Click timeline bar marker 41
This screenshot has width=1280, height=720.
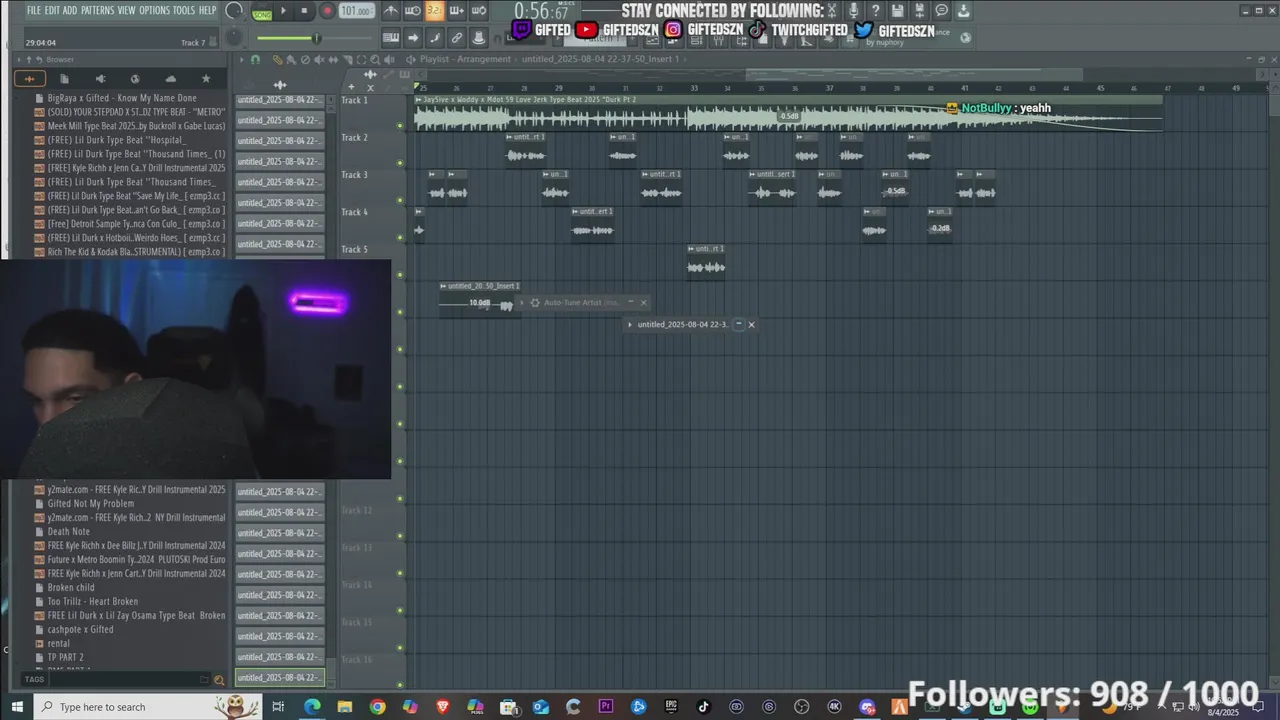tap(964, 88)
